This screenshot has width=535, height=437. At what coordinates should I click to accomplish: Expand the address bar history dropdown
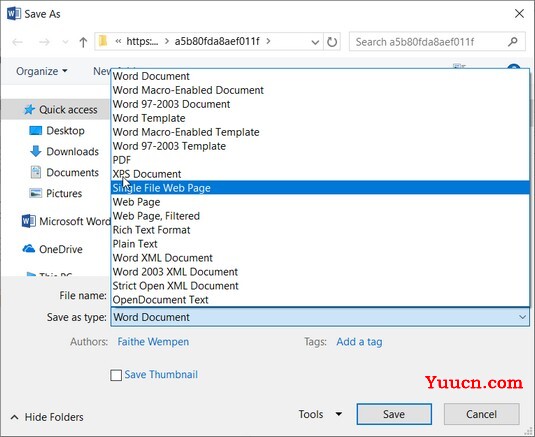[315, 42]
